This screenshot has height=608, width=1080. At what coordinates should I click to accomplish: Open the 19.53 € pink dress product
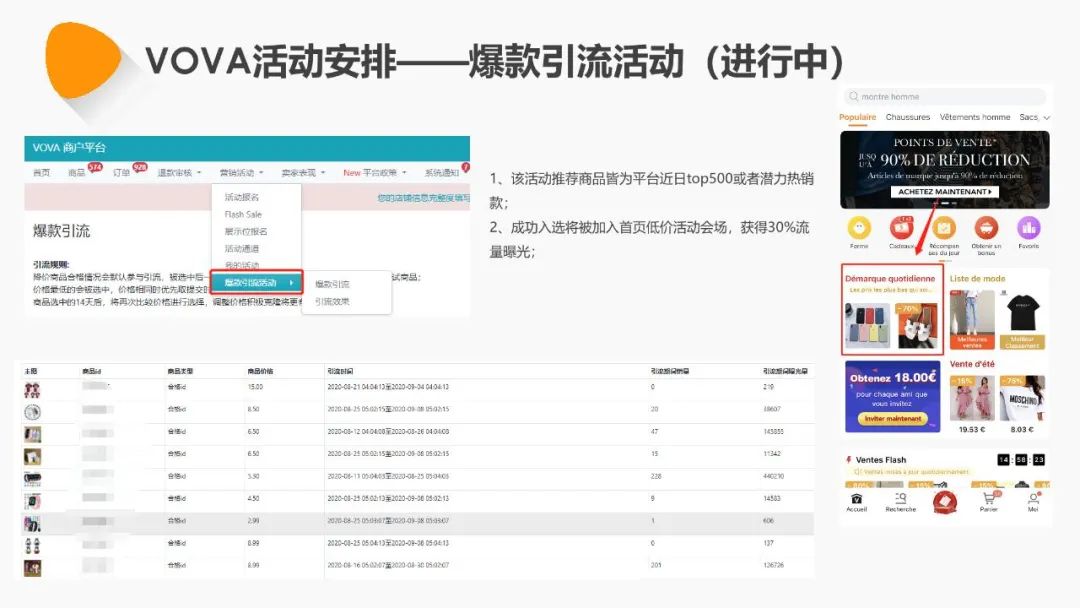(x=972, y=403)
